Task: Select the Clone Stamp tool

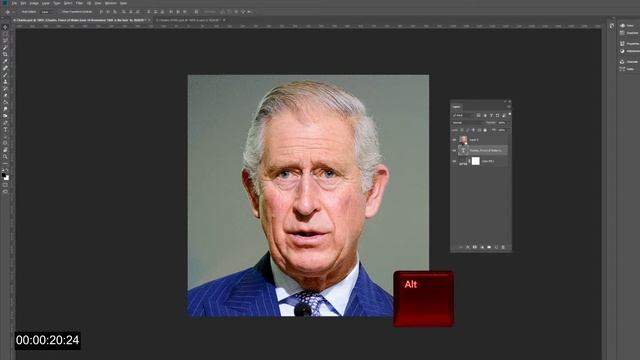Action: pyautogui.click(x=5, y=81)
